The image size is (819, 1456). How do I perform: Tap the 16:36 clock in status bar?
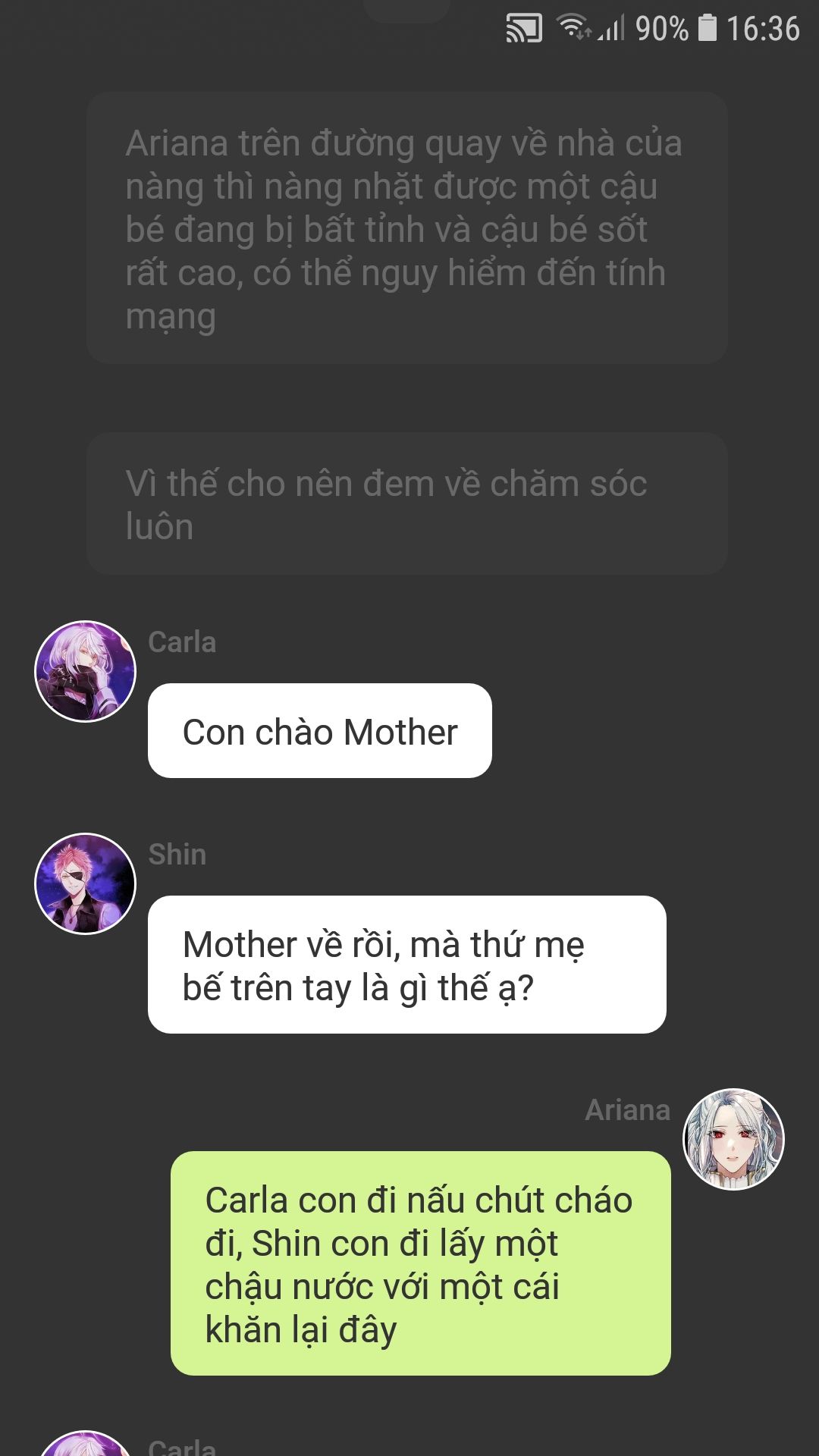pos(763,29)
